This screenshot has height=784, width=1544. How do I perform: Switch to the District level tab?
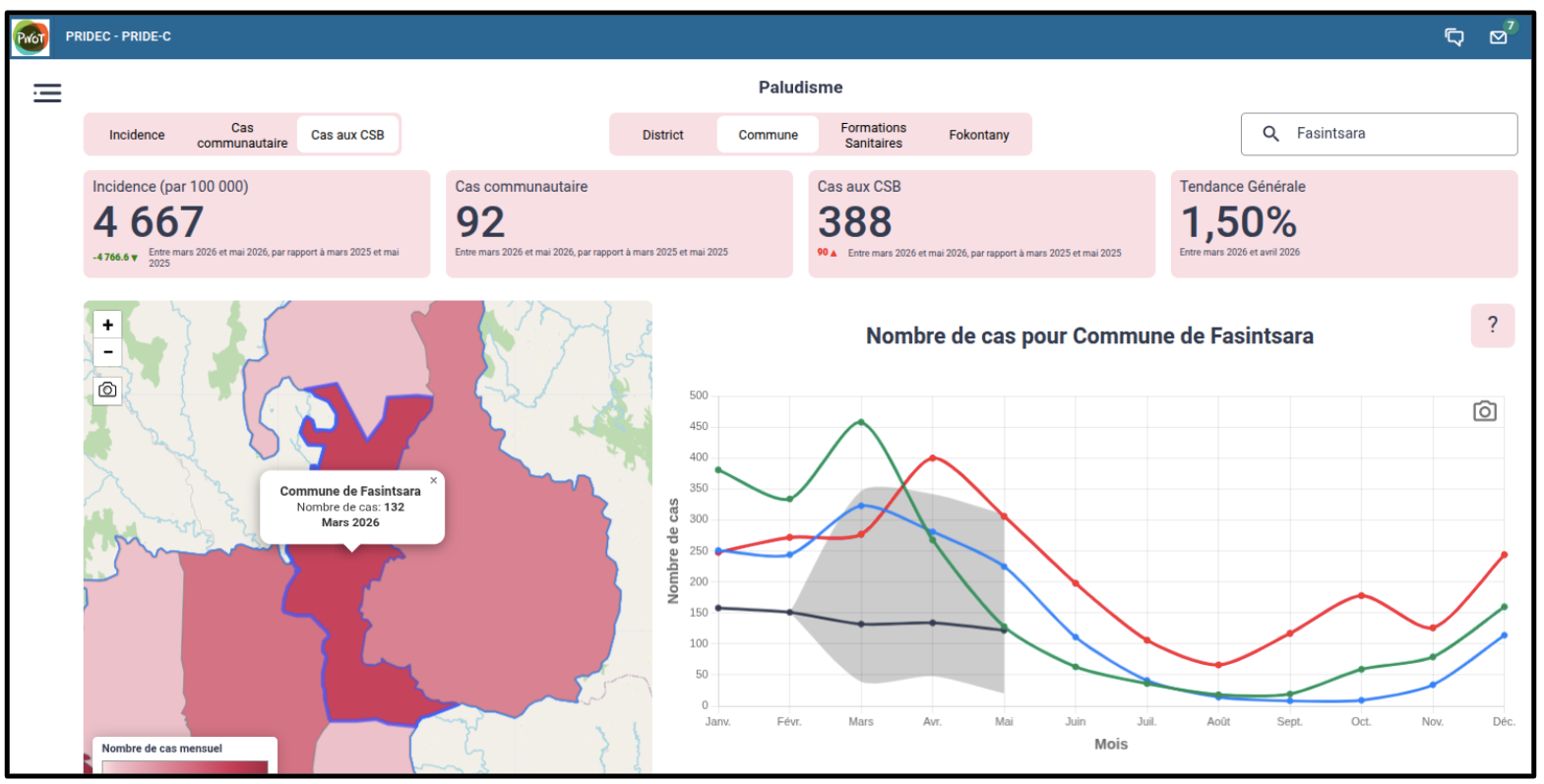point(662,135)
